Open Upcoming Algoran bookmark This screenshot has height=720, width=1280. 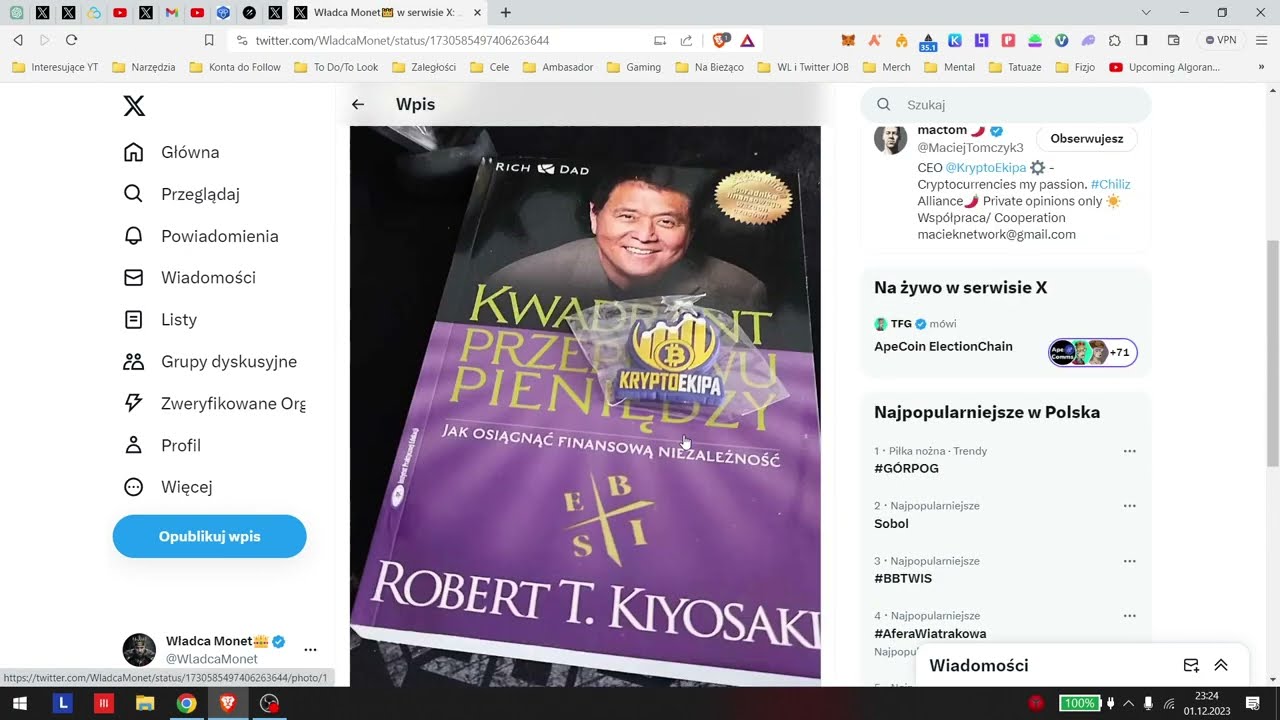click(x=1165, y=67)
